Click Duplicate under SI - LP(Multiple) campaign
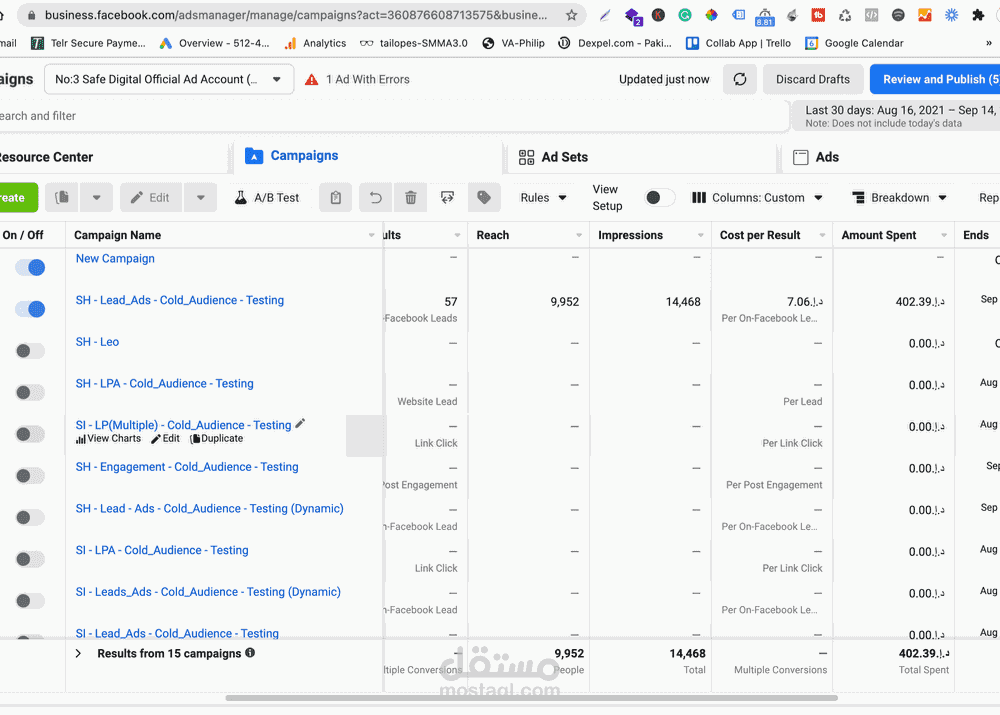1000x715 pixels. pos(217,439)
